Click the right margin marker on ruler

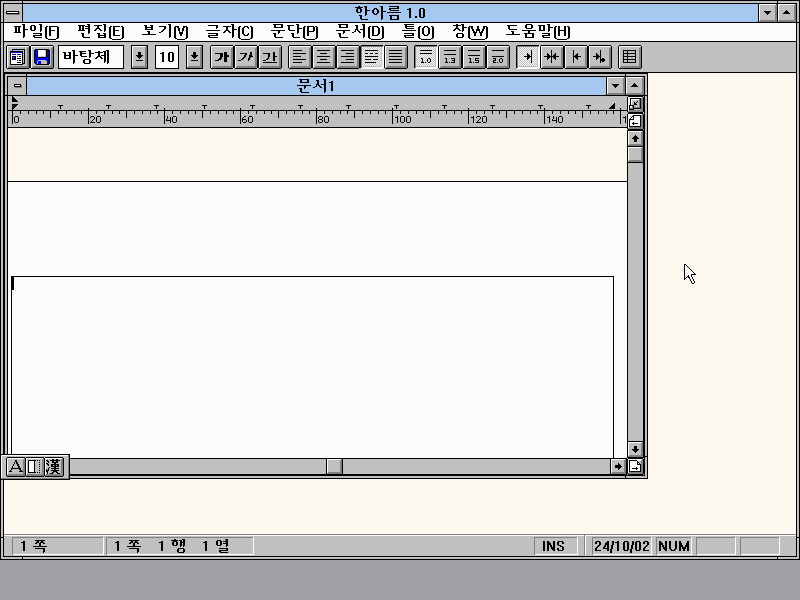click(x=612, y=106)
